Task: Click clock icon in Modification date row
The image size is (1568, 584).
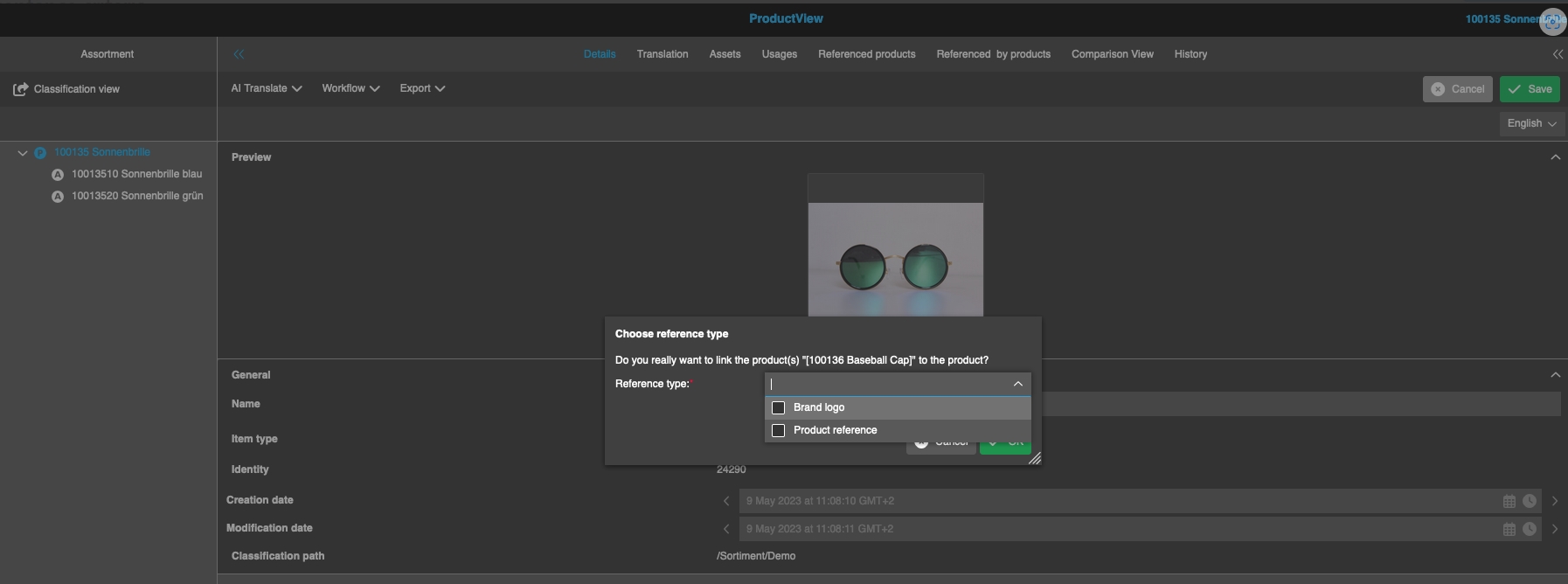Action: [x=1530, y=529]
